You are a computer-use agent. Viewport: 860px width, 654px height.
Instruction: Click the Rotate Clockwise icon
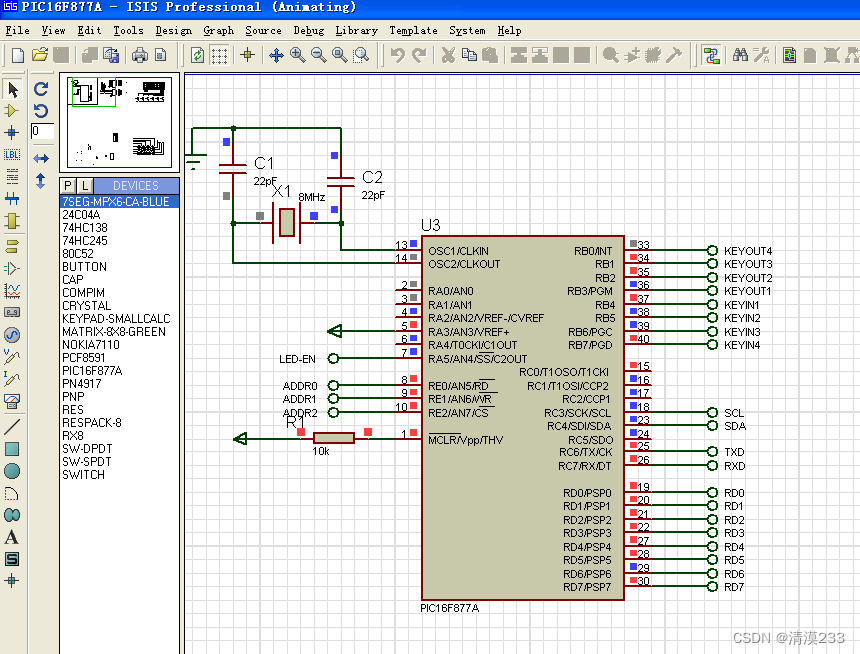(41, 89)
